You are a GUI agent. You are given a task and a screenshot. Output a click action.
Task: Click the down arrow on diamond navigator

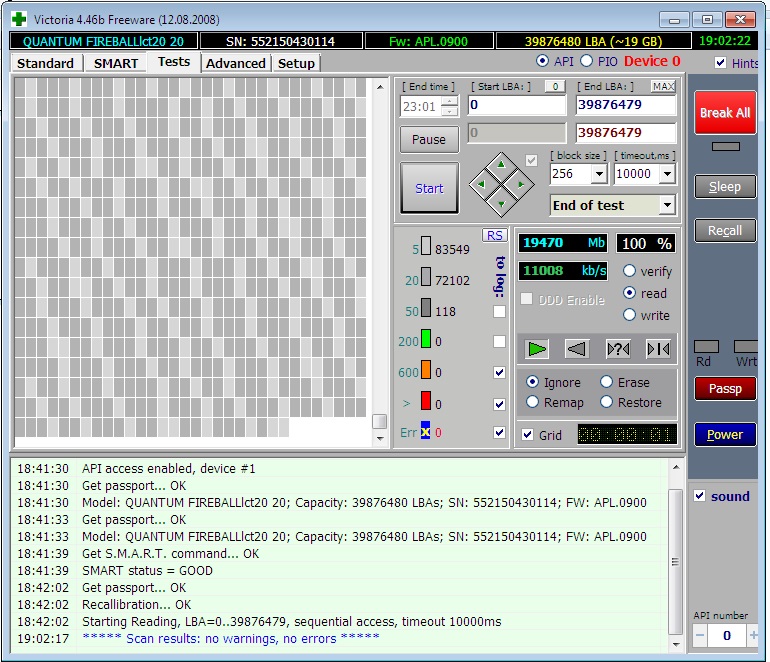501,204
